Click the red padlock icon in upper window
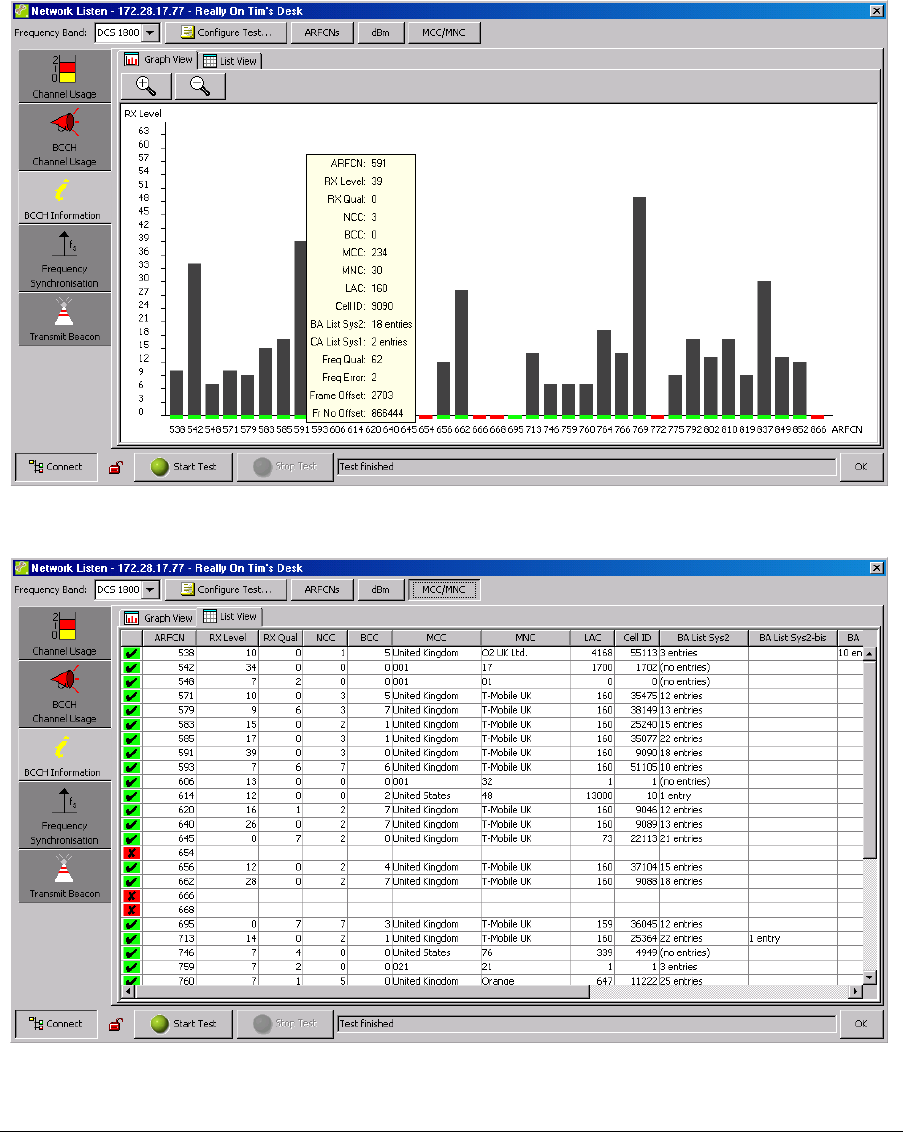 pos(115,467)
